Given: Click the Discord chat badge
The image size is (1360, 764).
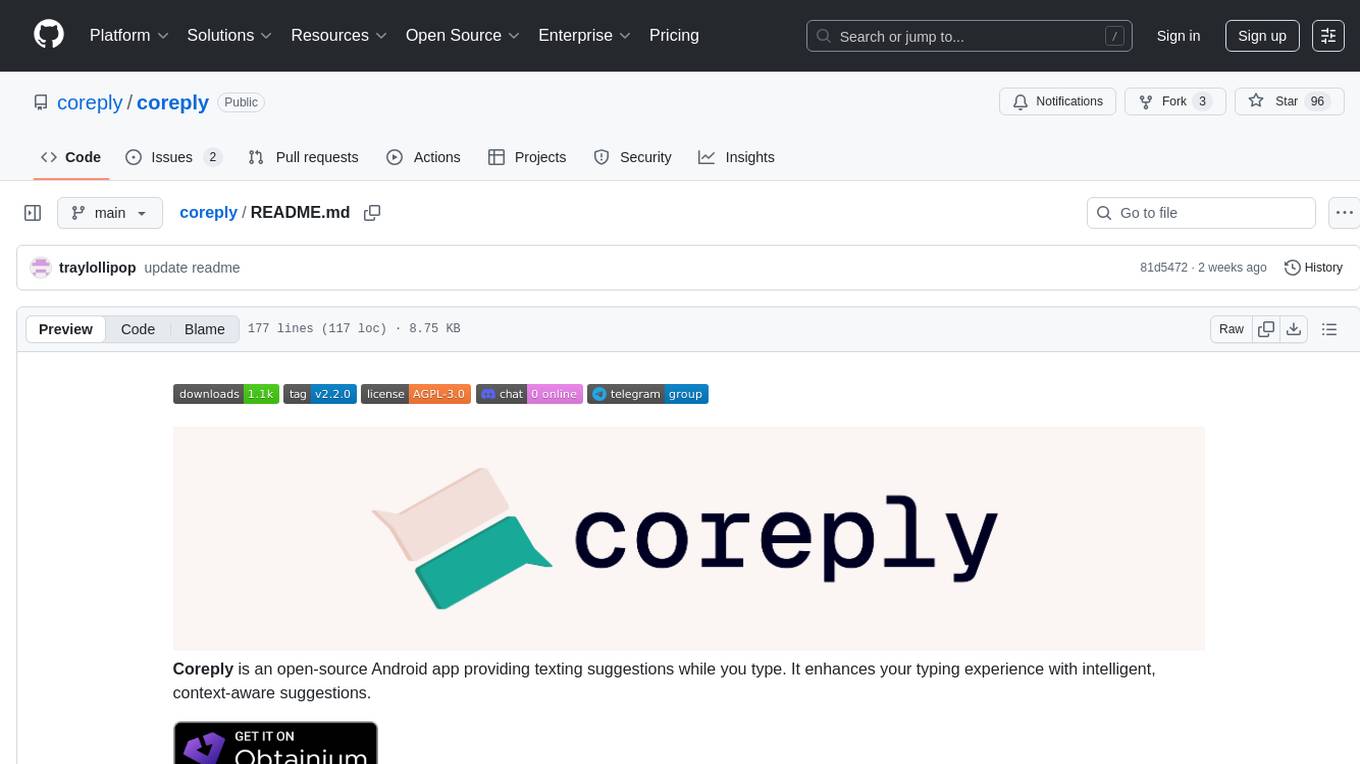Looking at the screenshot, I should pyautogui.click(x=529, y=394).
